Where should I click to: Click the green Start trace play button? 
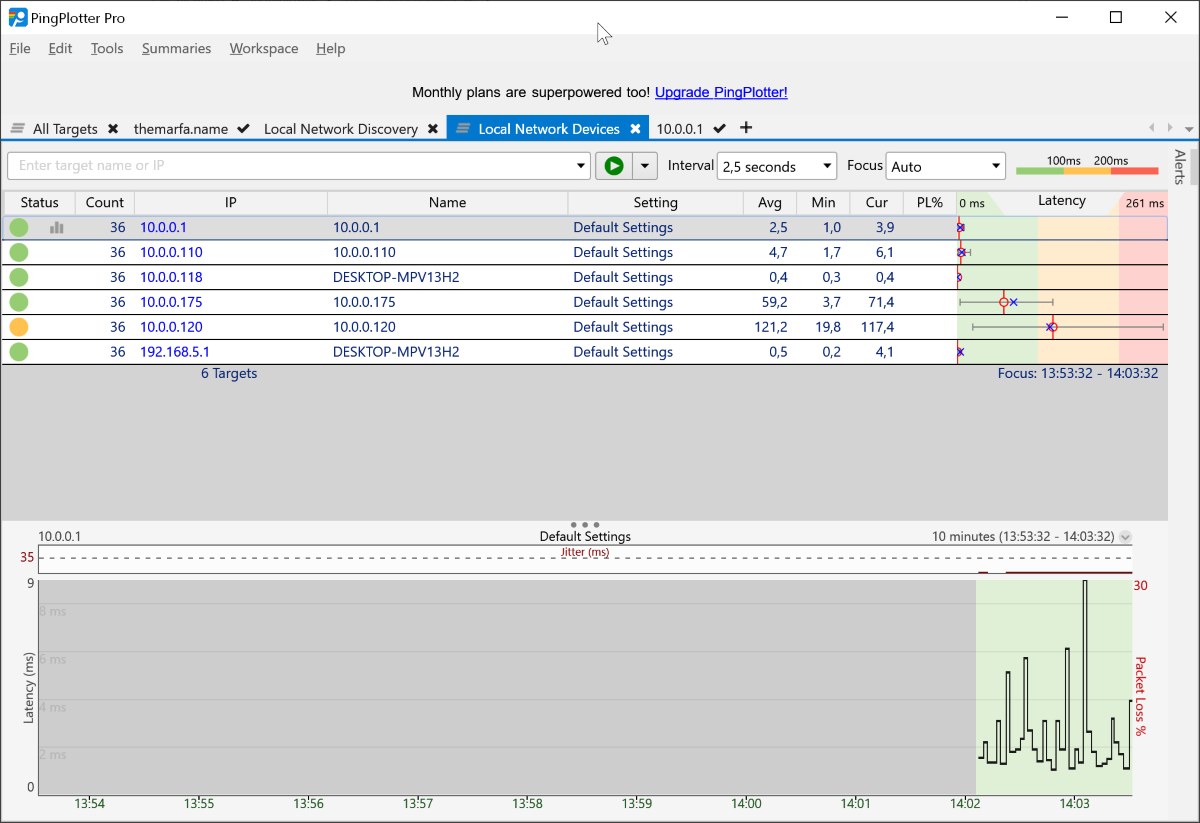pyautogui.click(x=614, y=166)
